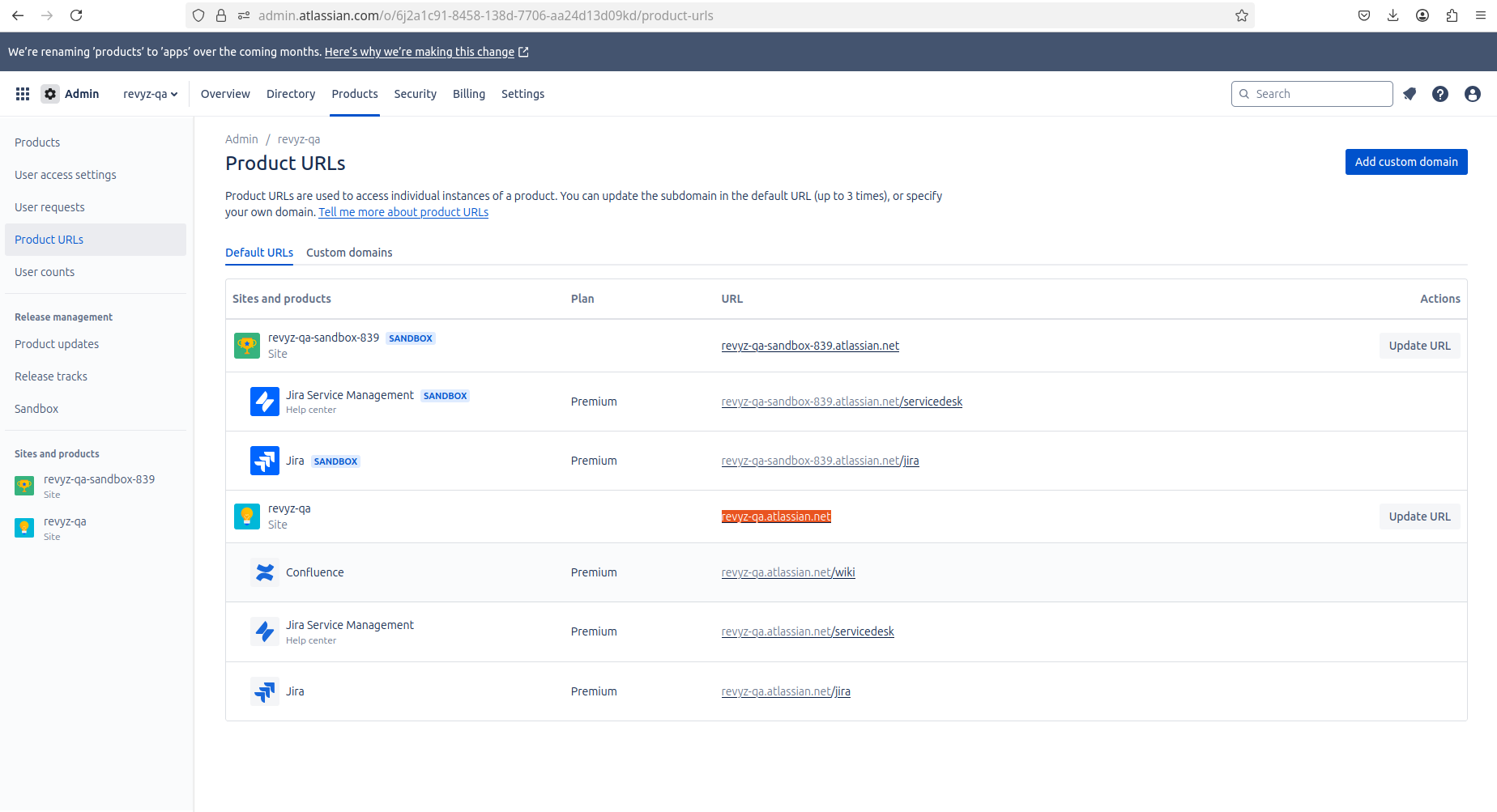Bookmark this page with star icon
Viewport: 1497px width, 812px height.
coord(1241,15)
